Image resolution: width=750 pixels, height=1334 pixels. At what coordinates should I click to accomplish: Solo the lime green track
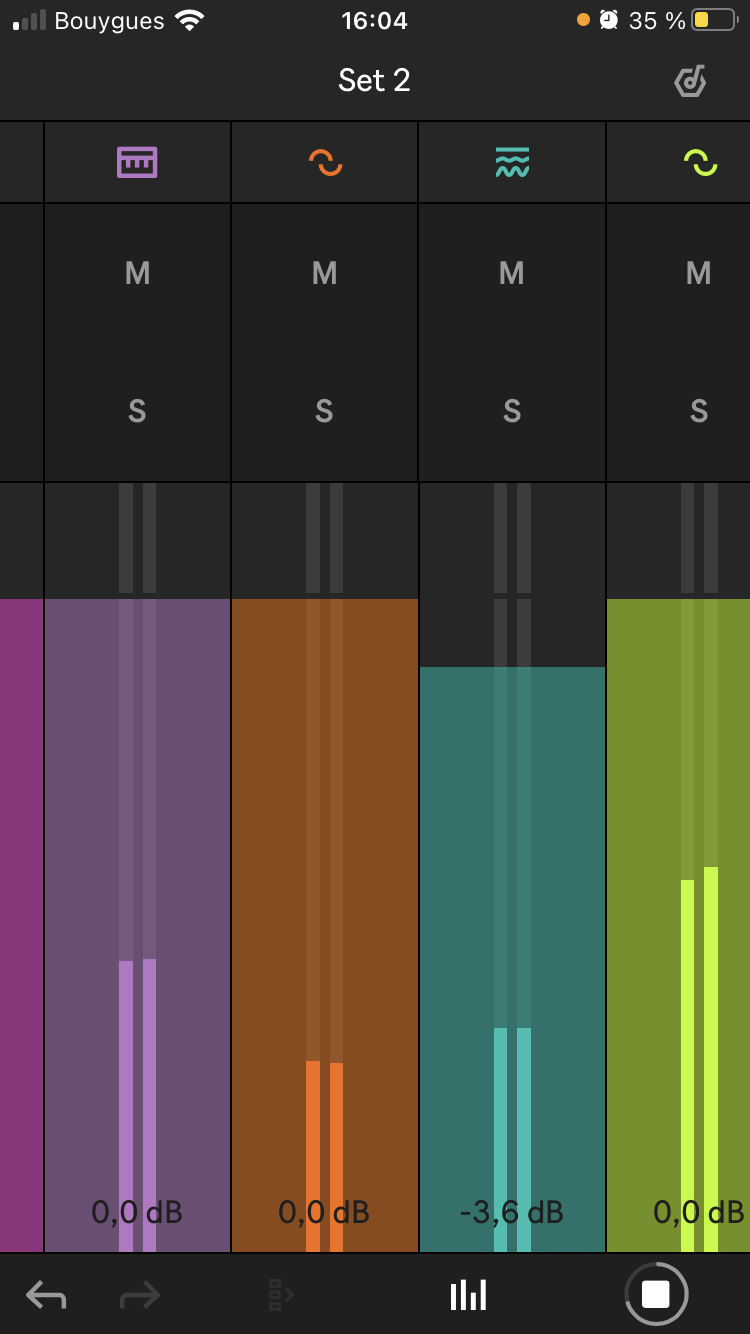(x=699, y=411)
